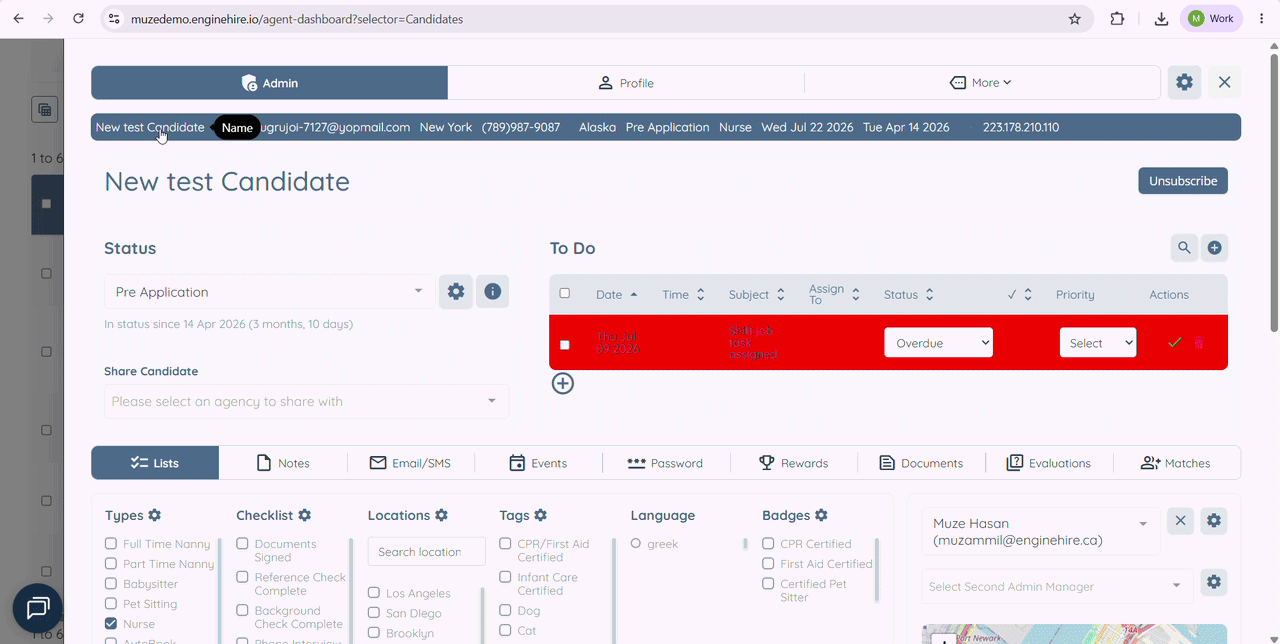Click the status info icon

pyautogui.click(x=492, y=291)
